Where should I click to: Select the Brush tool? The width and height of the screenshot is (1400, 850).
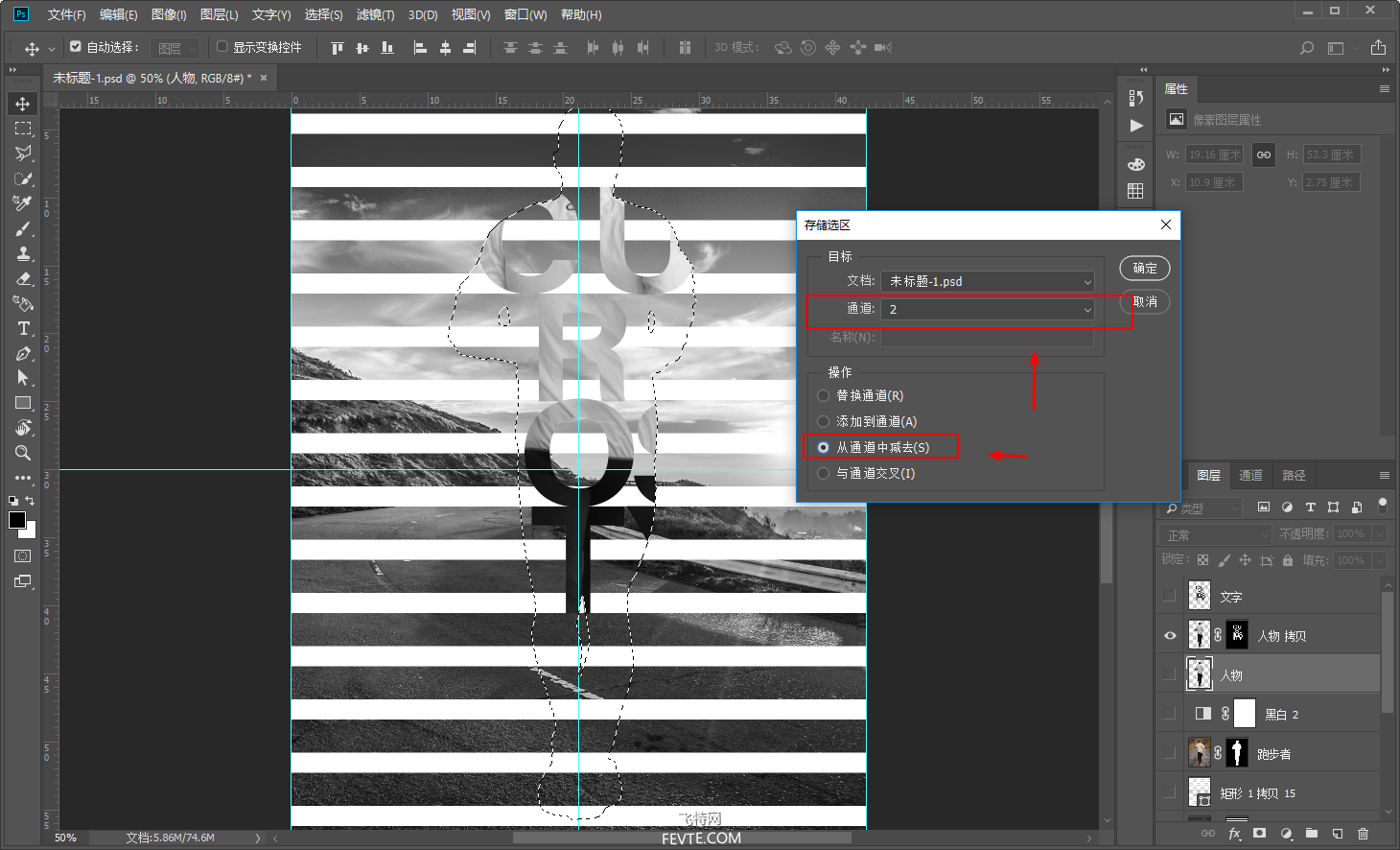23,228
